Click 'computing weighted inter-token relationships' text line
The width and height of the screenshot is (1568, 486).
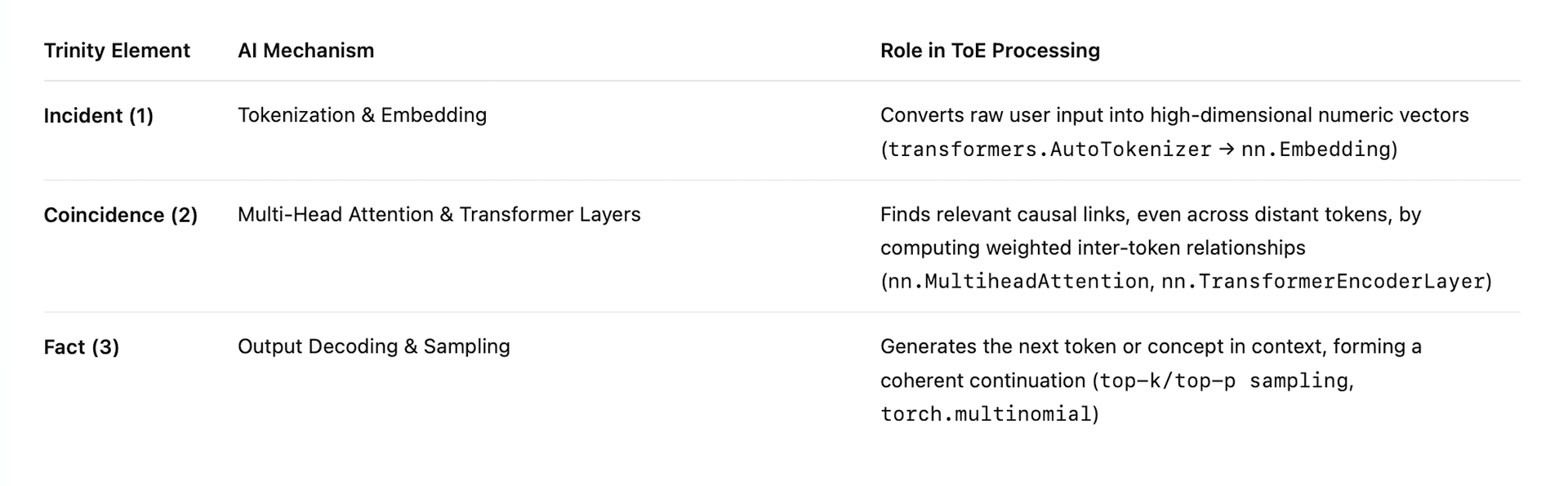click(x=1092, y=248)
